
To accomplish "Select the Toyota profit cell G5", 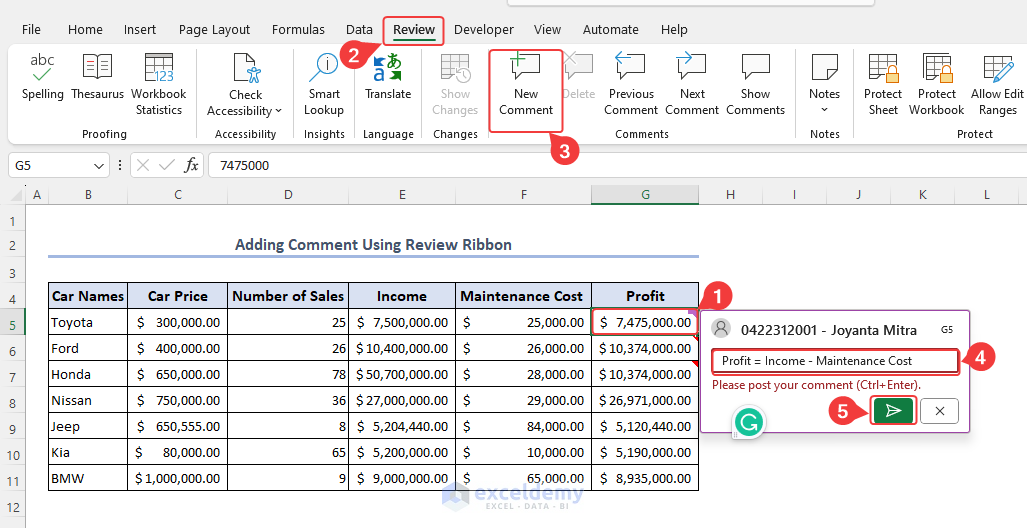I will pos(644,322).
